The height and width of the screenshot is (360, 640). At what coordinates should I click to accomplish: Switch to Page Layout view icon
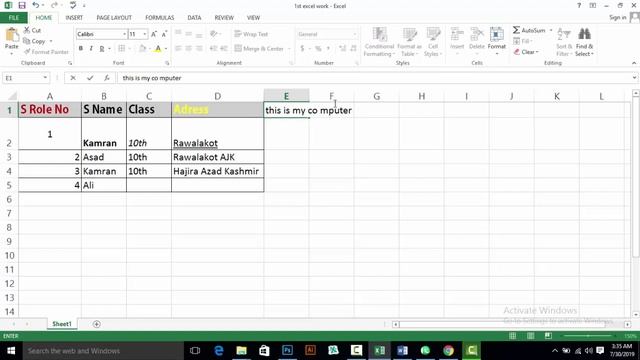[x=530, y=336]
